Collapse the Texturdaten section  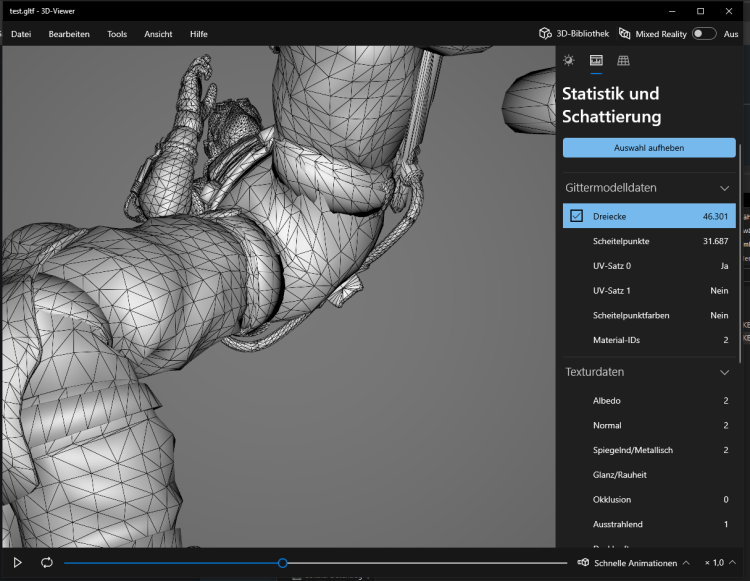725,372
